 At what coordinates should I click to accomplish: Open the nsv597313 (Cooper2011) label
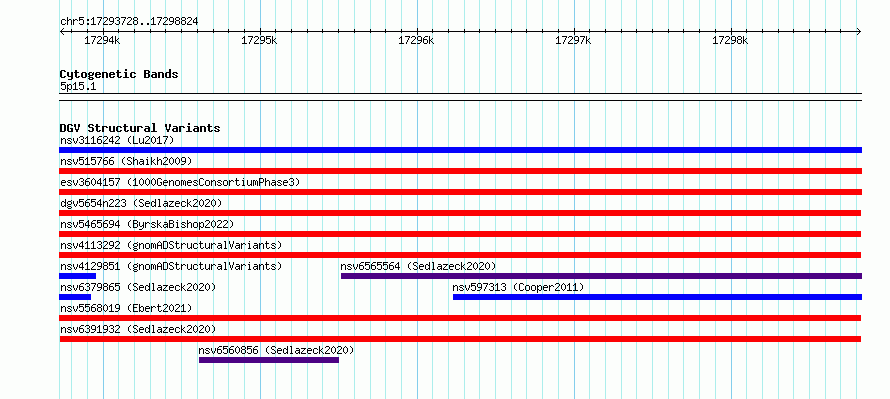pos(518,287)
